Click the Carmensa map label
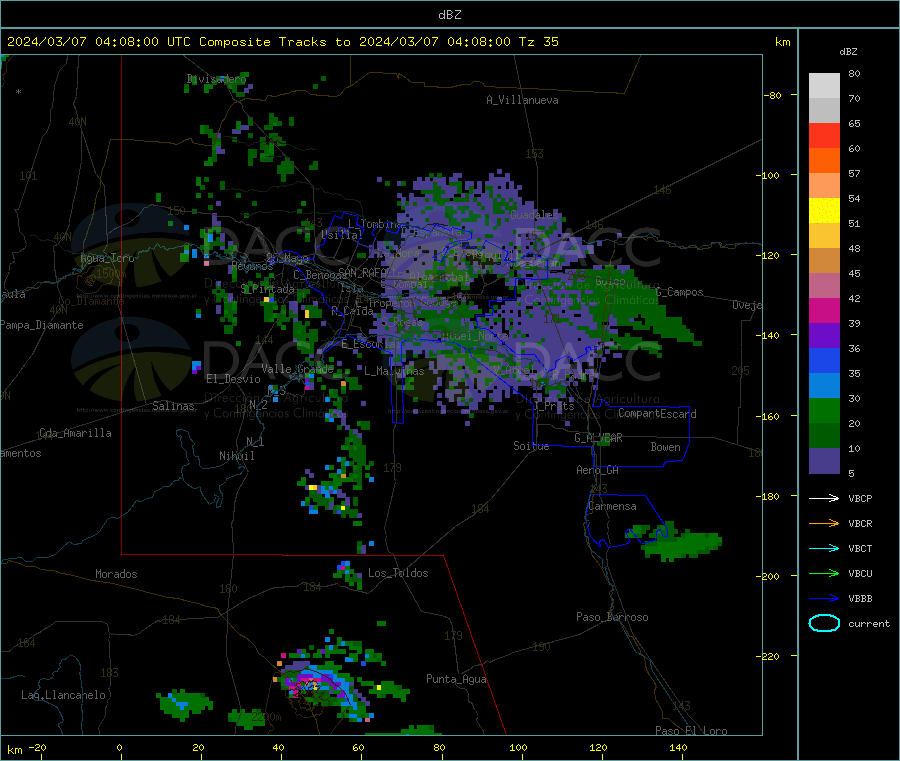 point(612,506)
